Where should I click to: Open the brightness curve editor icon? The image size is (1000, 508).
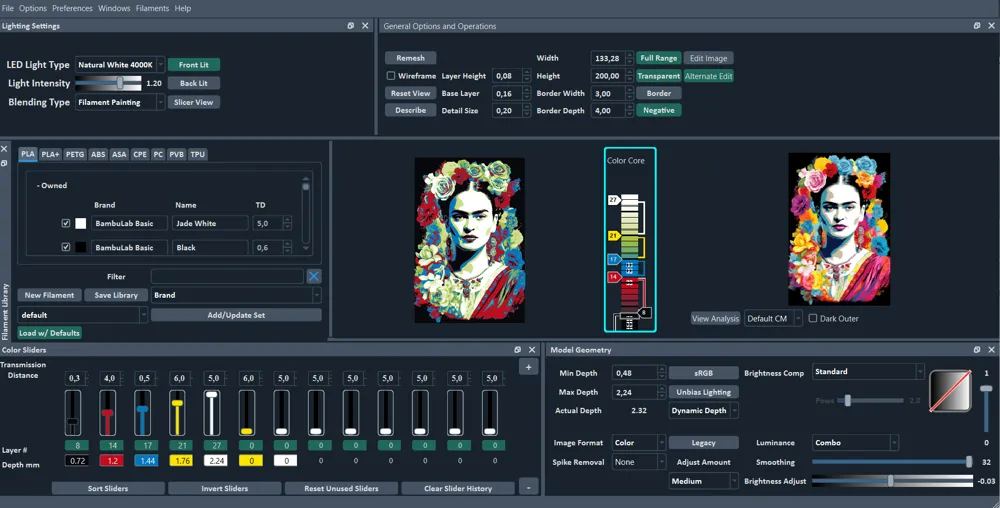click(x=950, y=390)
